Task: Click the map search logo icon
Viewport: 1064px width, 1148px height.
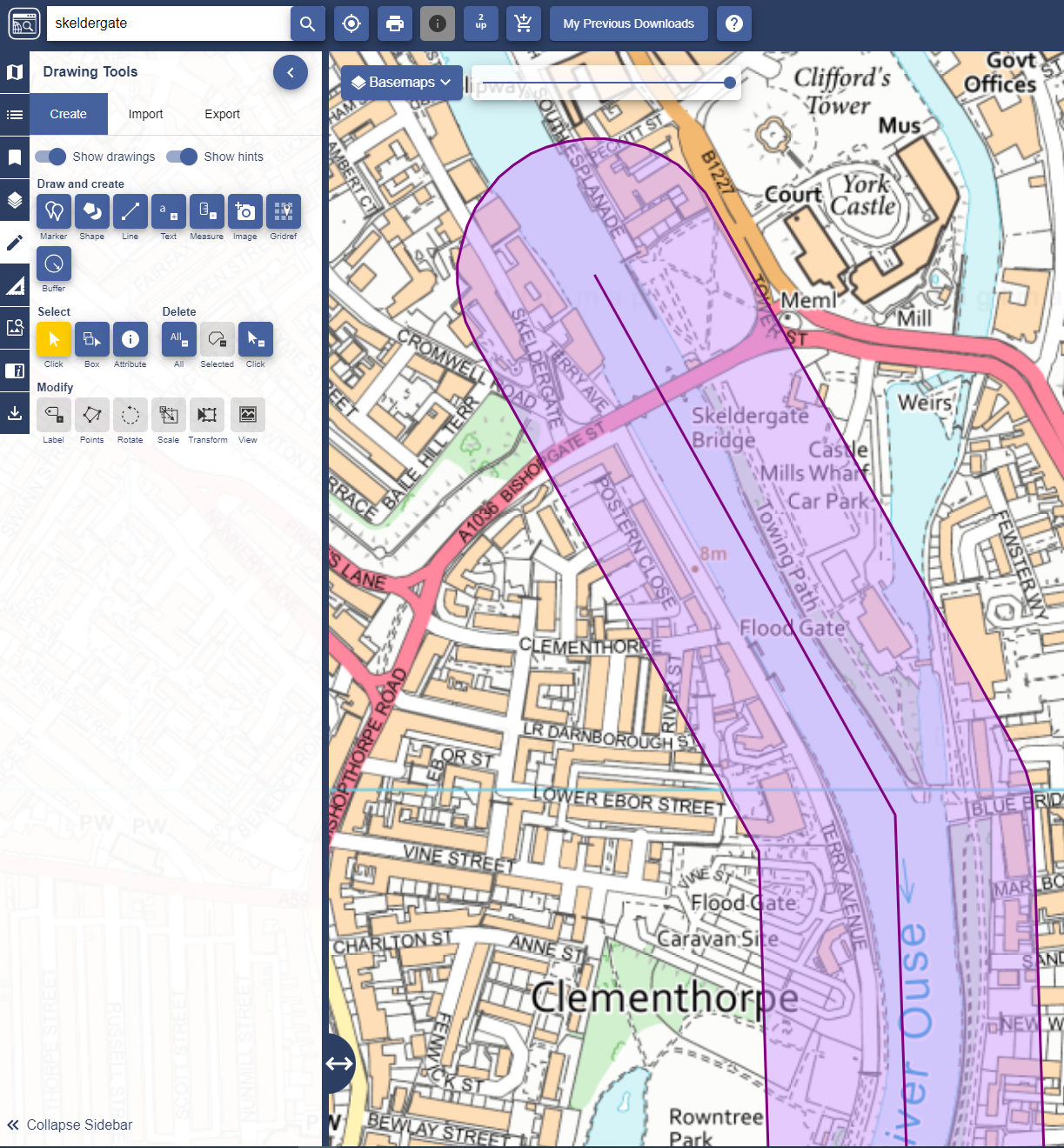Action: pyautogui.click(x=24, y=24)
